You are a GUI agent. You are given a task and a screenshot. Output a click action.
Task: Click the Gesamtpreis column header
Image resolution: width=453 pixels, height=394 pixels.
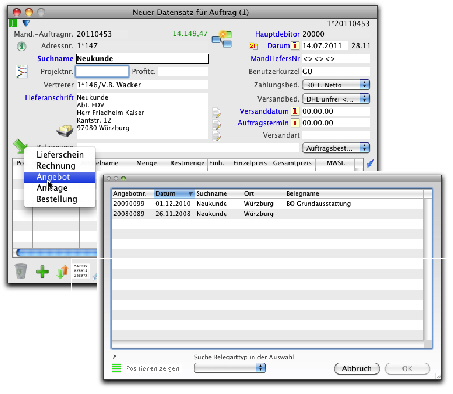click(x=292, y=163)
